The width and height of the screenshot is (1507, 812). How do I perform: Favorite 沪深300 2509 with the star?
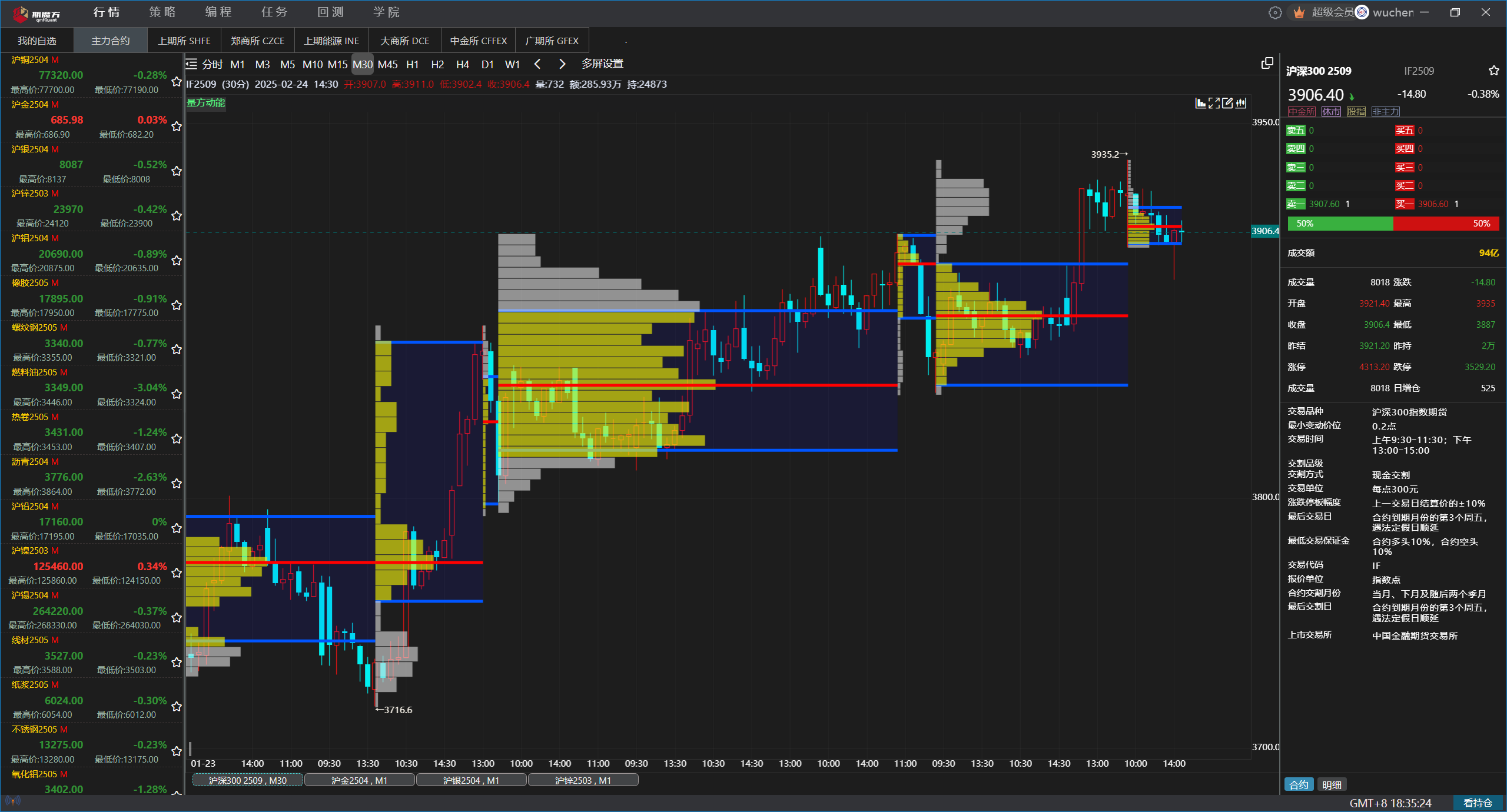[x=1493, y=71]
